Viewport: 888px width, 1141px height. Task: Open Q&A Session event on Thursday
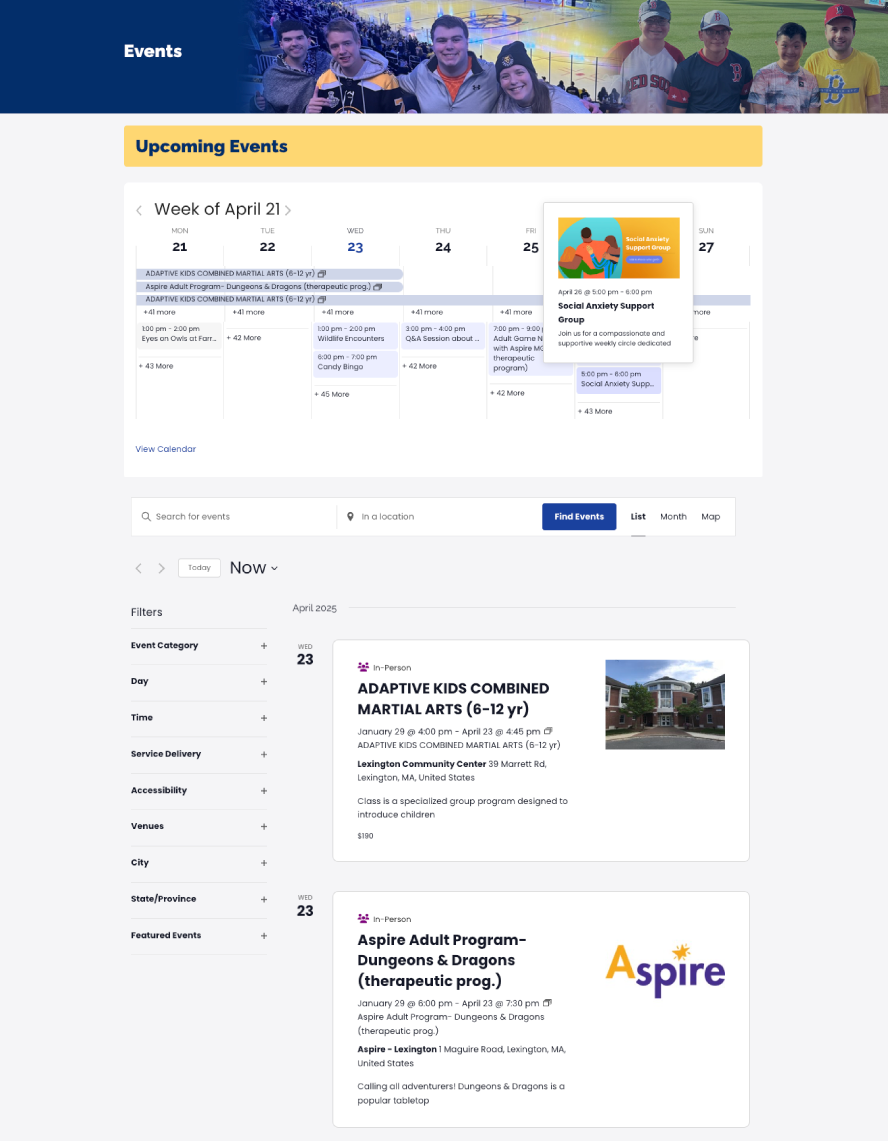[444, 334]
